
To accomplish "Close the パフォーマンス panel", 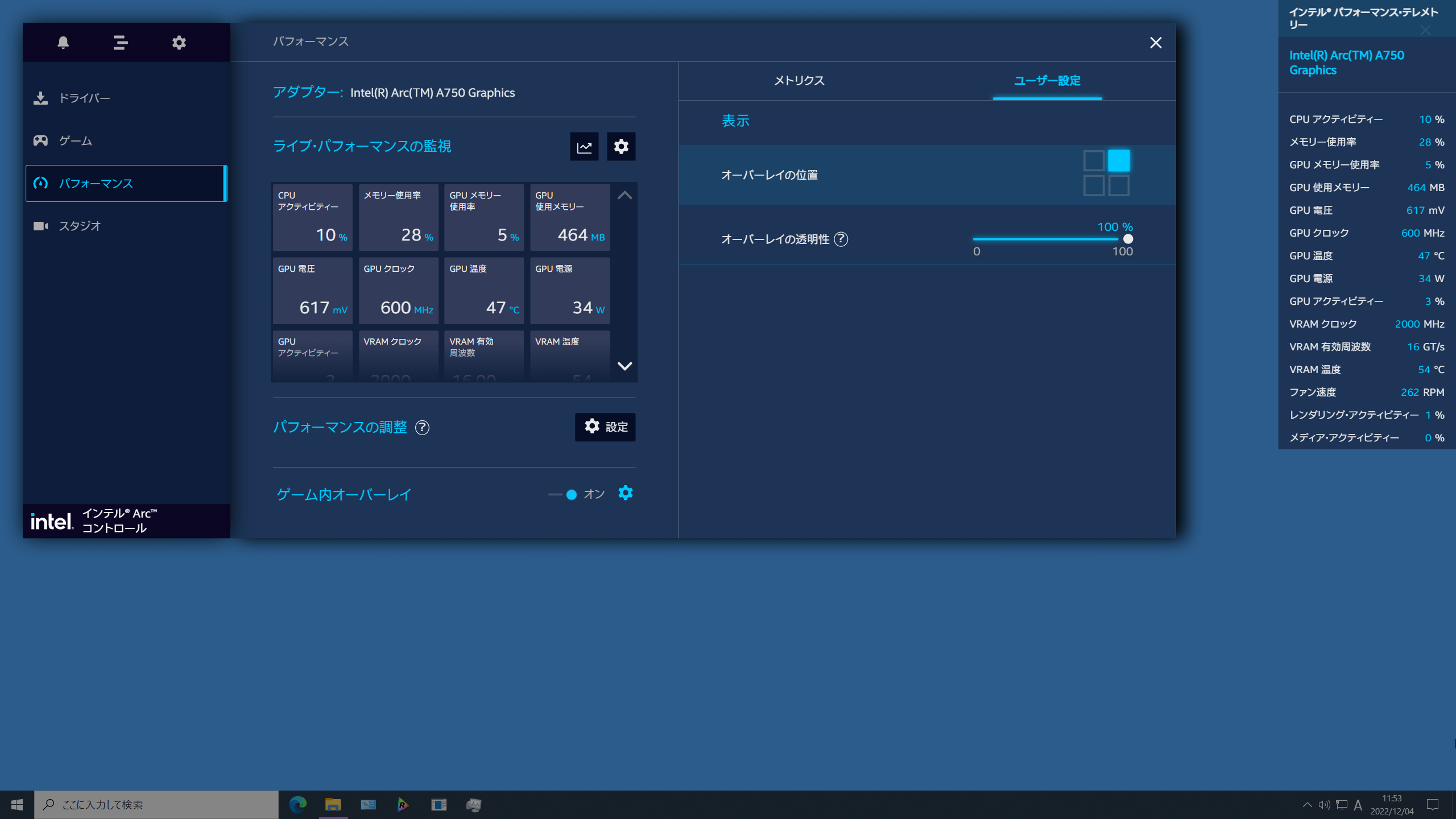I will [x=1155, y=43].
